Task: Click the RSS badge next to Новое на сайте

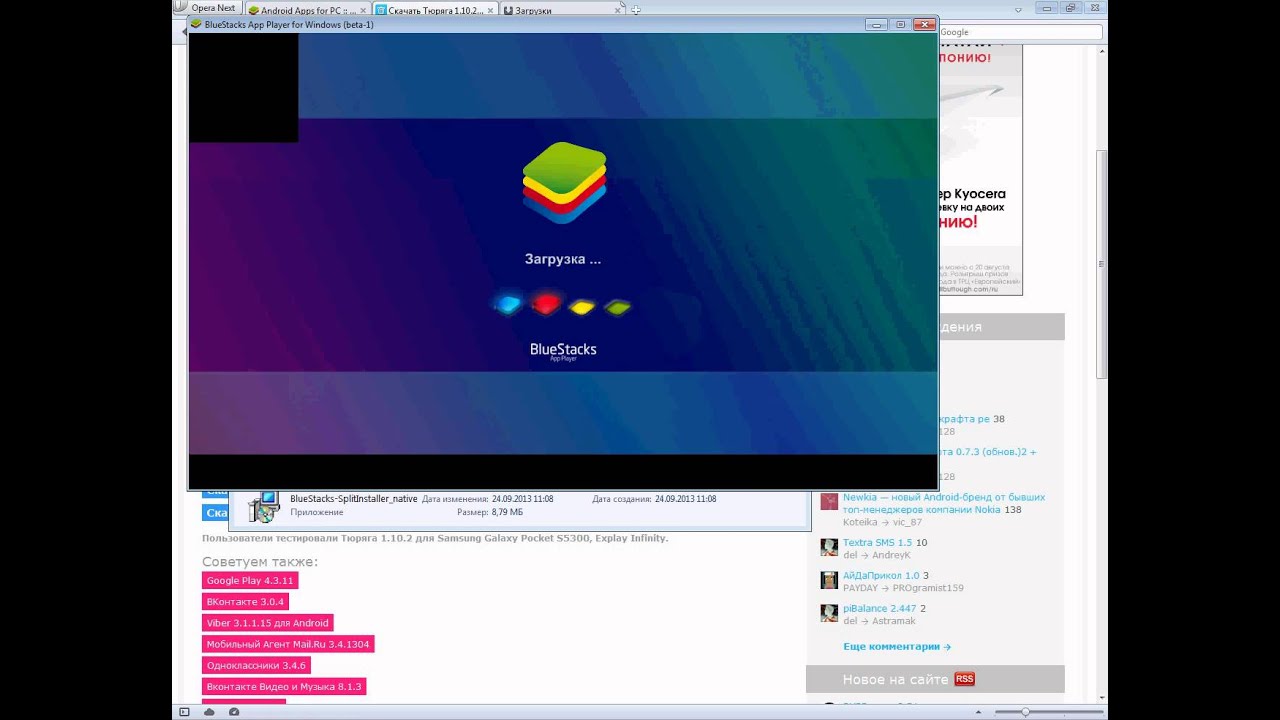Action: pos(964,679)
